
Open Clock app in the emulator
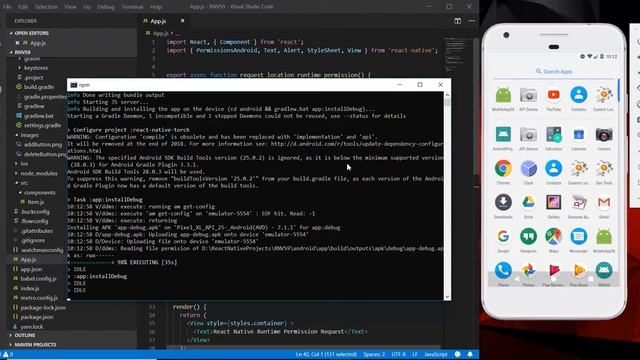(x=528, y=168)
